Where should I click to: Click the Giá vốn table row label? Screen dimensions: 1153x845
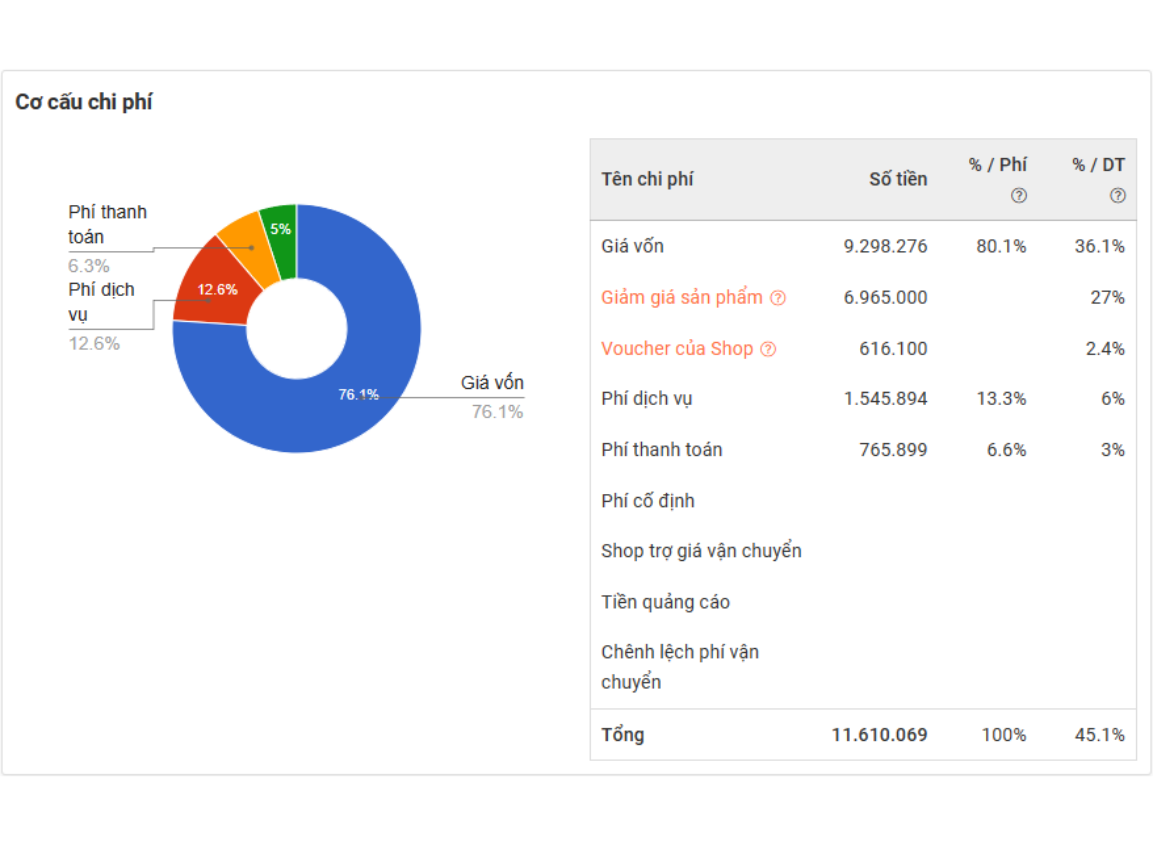[632, 246]
